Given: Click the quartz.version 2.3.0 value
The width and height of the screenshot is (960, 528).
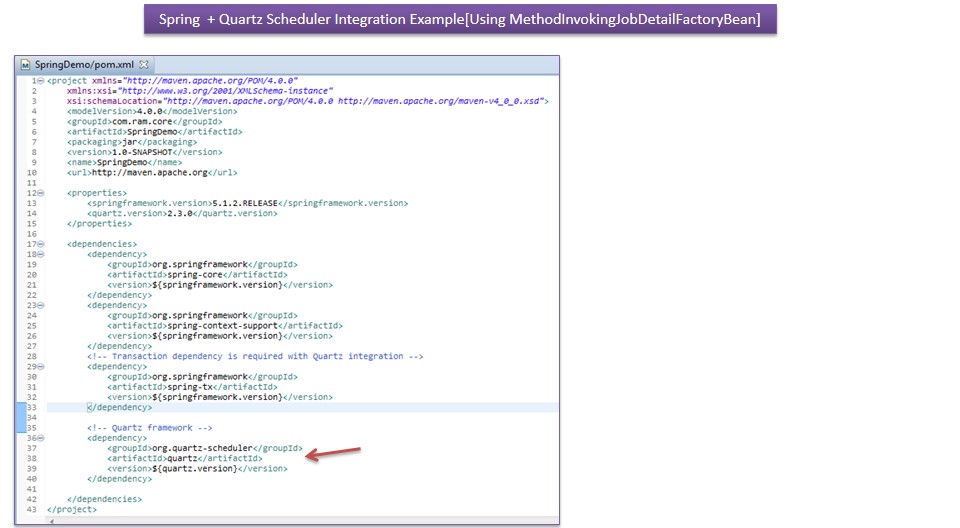Looking at the screenshot, I should [x=180, y=213].
